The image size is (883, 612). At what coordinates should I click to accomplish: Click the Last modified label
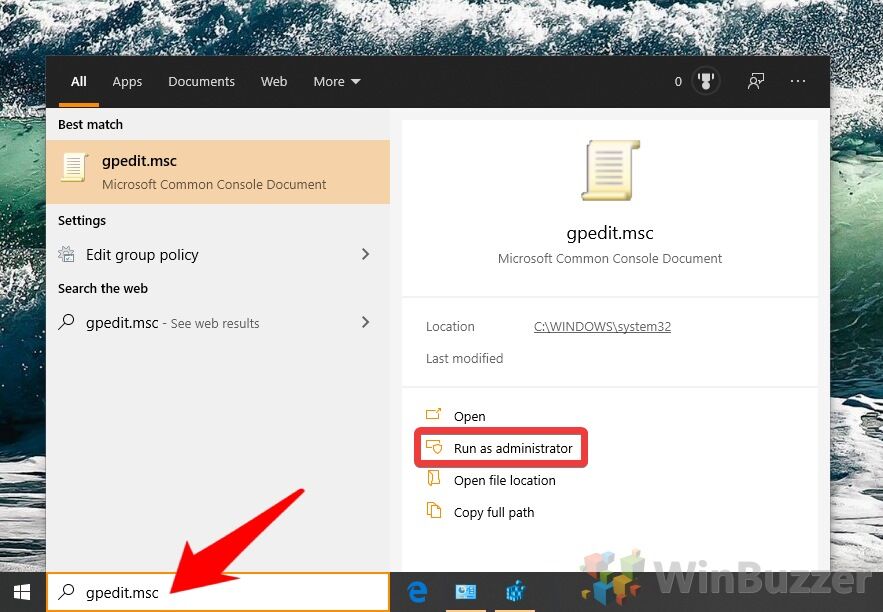pos(465,359)
